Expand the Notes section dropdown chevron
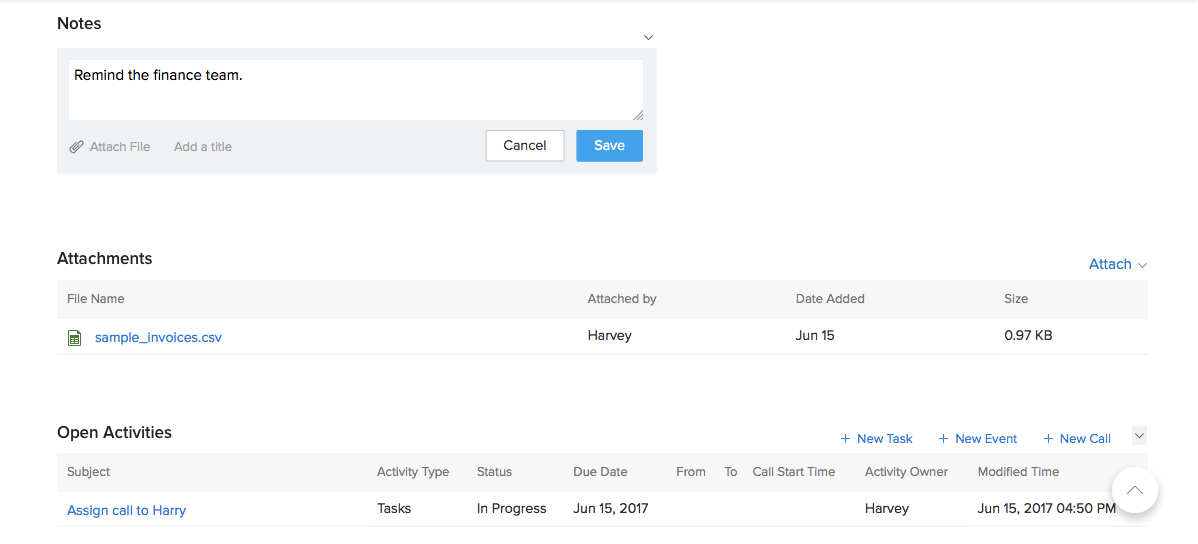1198x544 pixels. [648, 38]
